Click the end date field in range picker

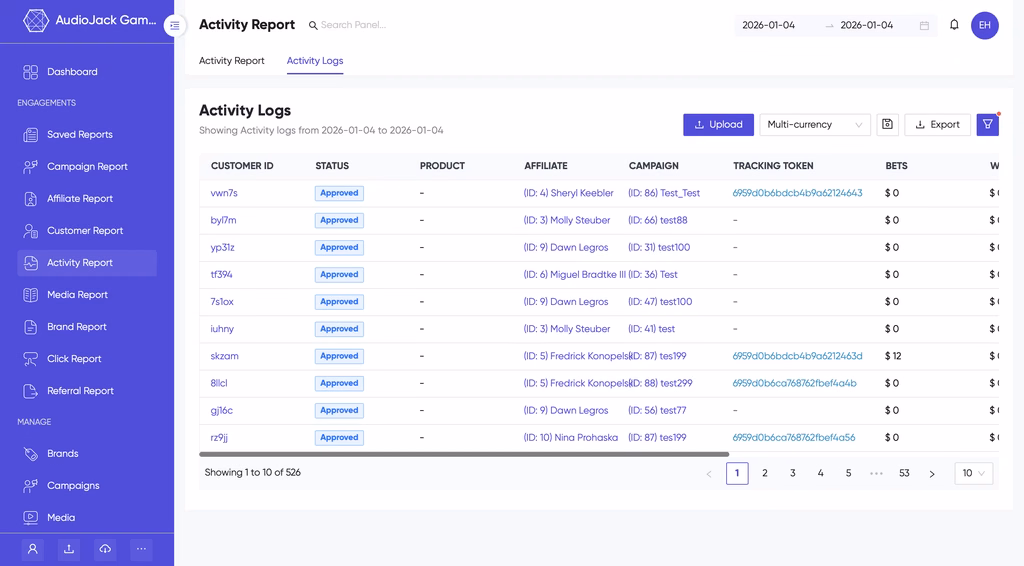point(867,25)
